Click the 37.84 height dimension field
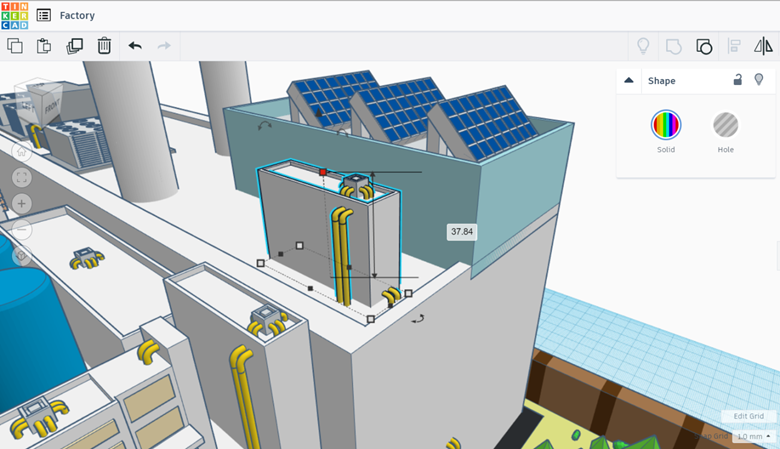The image size is (780, 449). tap(462, 232)
